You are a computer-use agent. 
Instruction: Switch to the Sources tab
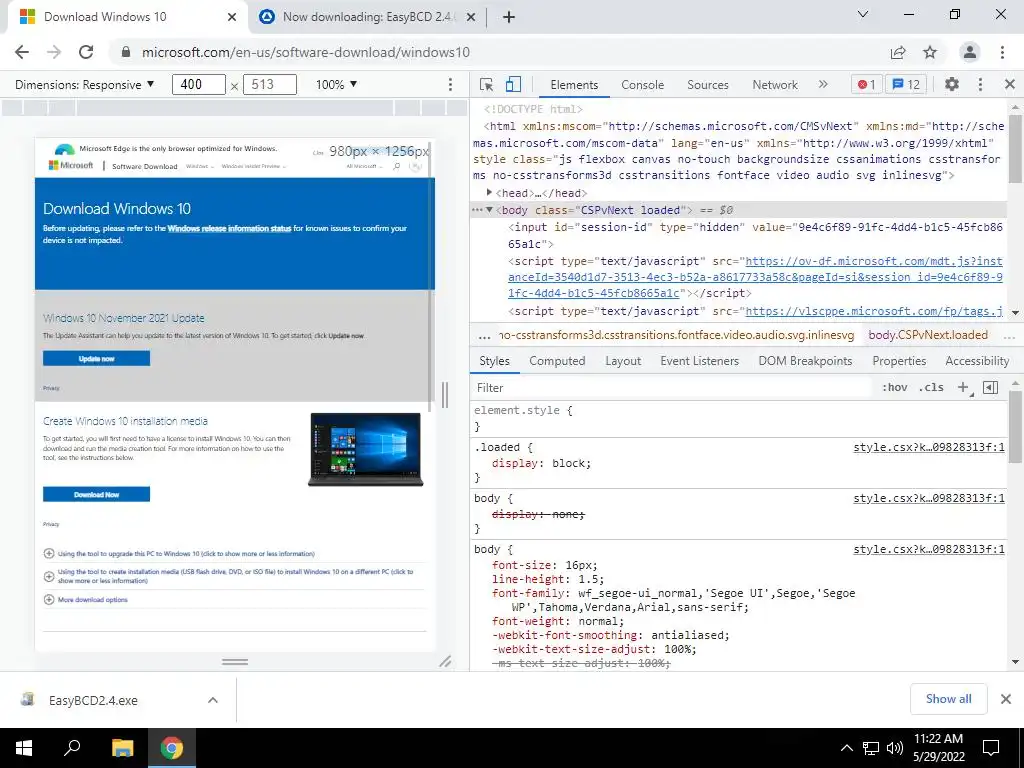[708, 85]
